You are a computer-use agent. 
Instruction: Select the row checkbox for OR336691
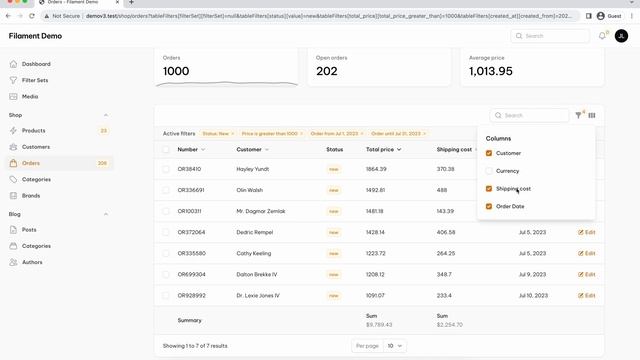(x=166, y=190)
